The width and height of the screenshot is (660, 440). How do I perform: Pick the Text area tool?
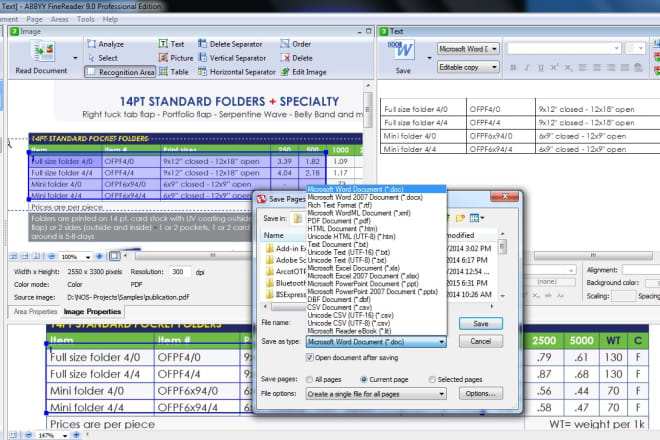click(x=171, y=44)
